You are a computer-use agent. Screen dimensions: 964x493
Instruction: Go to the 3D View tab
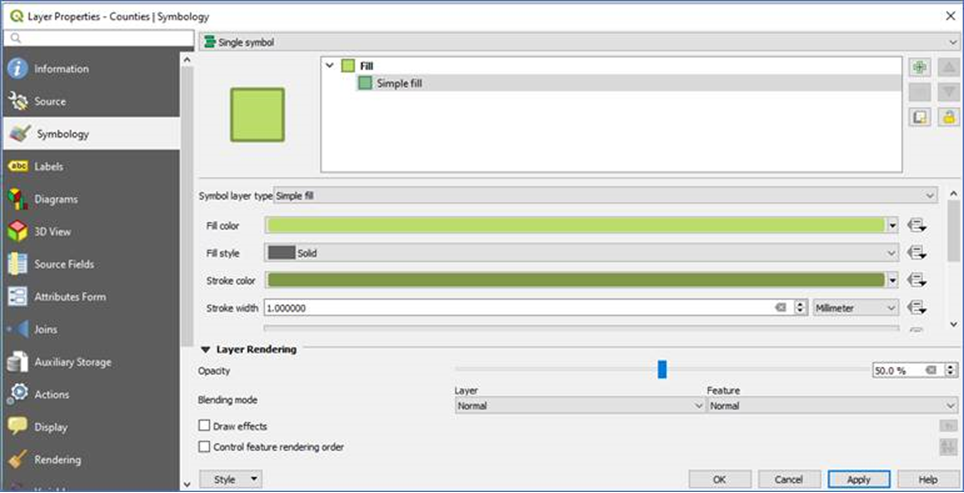pos(91,232)
